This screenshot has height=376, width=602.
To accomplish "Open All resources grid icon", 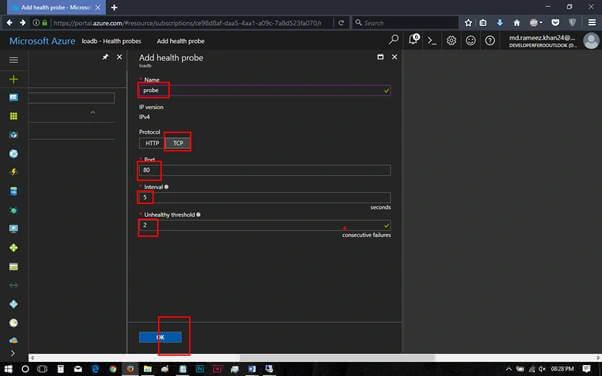I will (13, 116).
